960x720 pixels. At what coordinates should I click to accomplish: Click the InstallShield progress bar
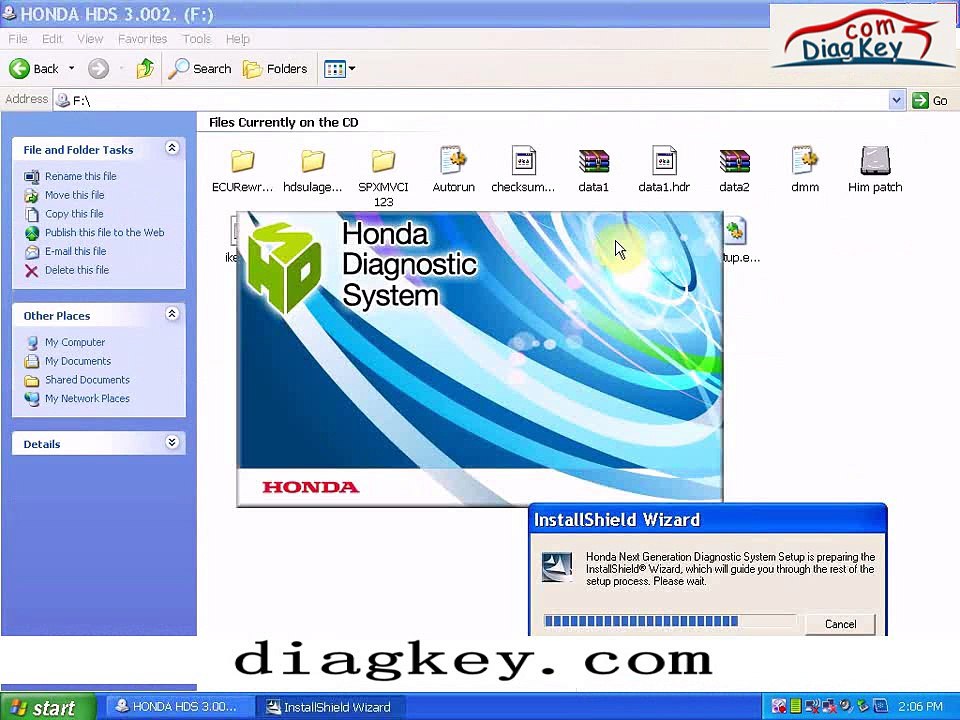point(670,621)
